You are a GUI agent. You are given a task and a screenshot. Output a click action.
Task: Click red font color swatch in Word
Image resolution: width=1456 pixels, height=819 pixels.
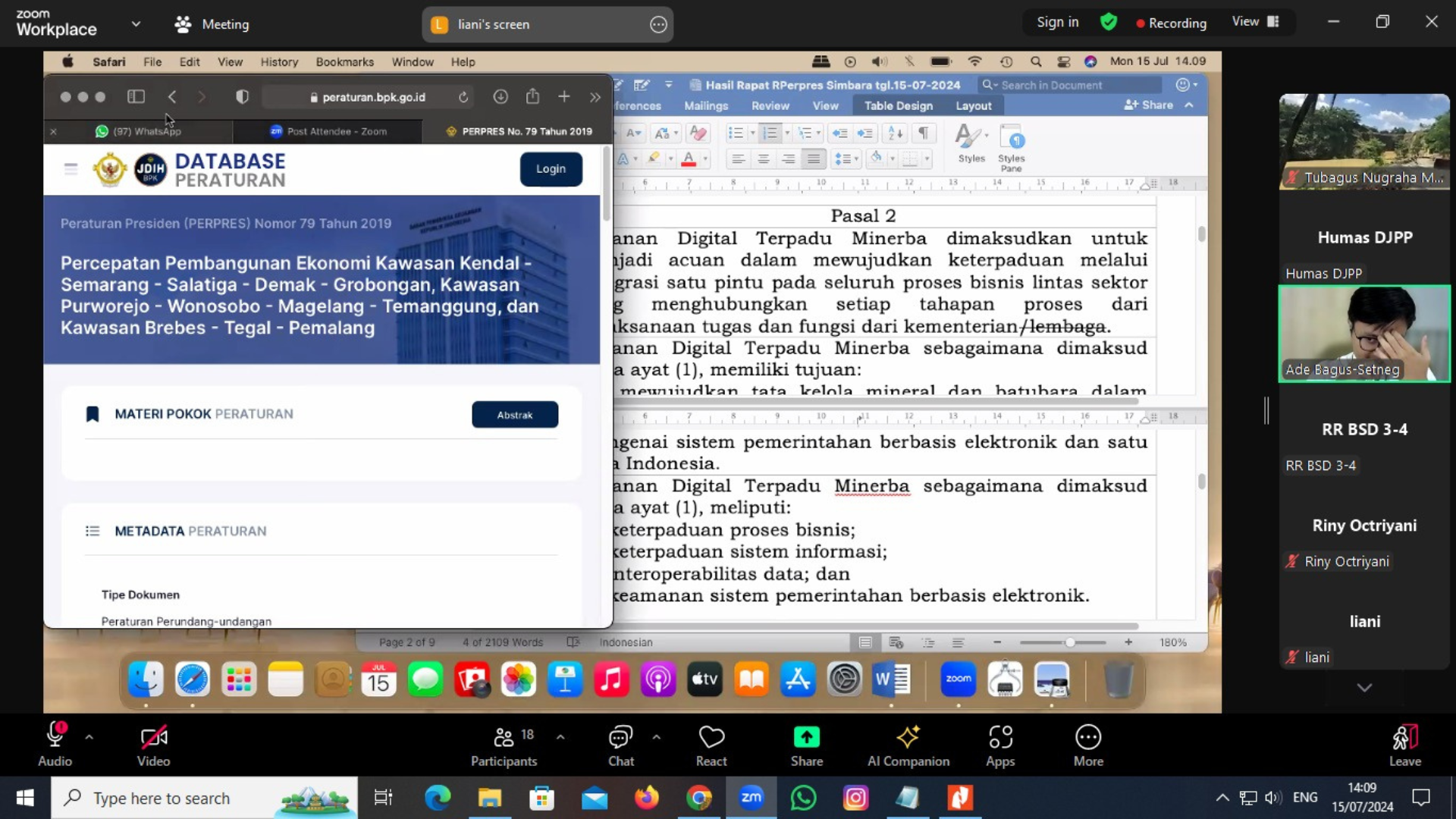click(689, 158)
